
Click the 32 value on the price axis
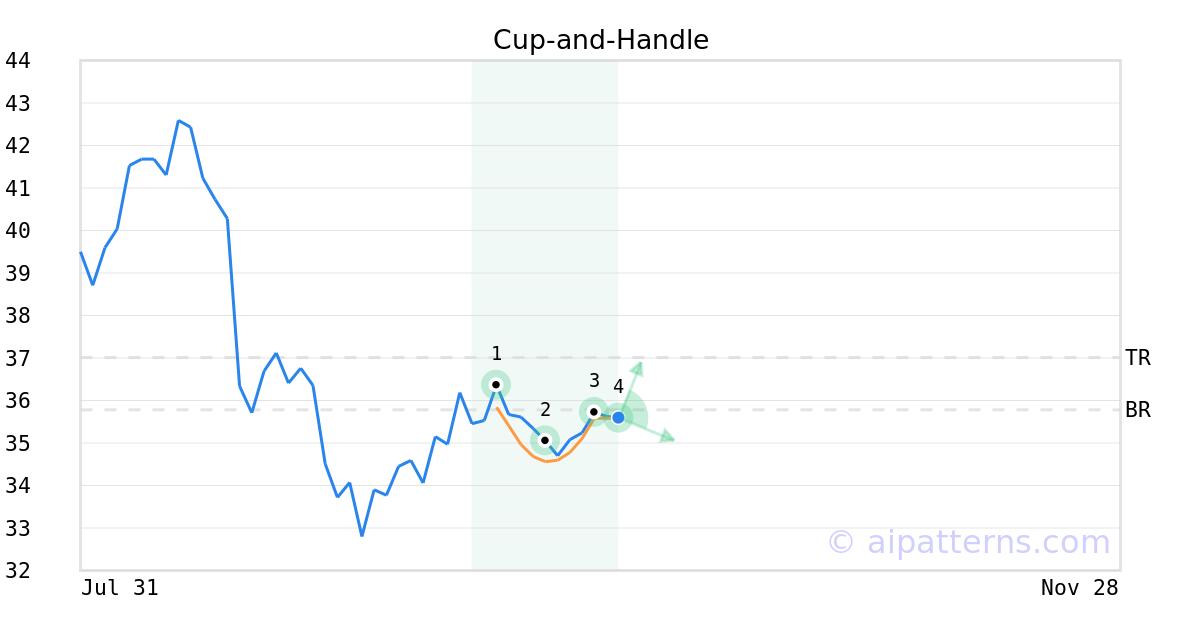[18, 570]
